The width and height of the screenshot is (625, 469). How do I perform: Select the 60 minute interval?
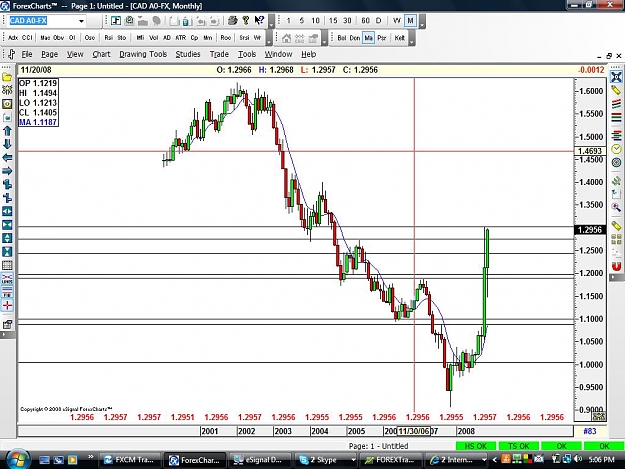coord(365,20)
